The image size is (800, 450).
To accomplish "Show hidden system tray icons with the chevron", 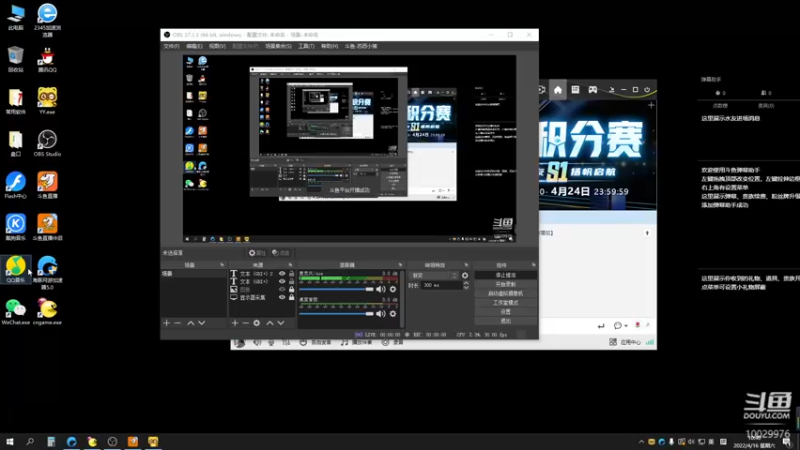I will pyautogui.click(x=641, y=442).
